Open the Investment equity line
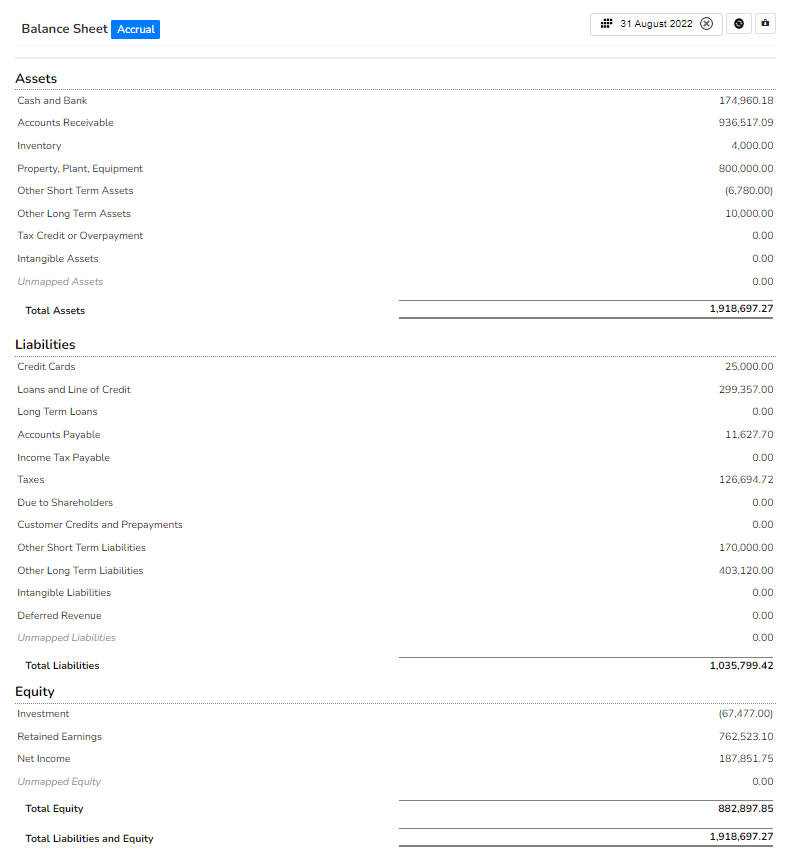This screenshot has height=864, width=796. 43,714
